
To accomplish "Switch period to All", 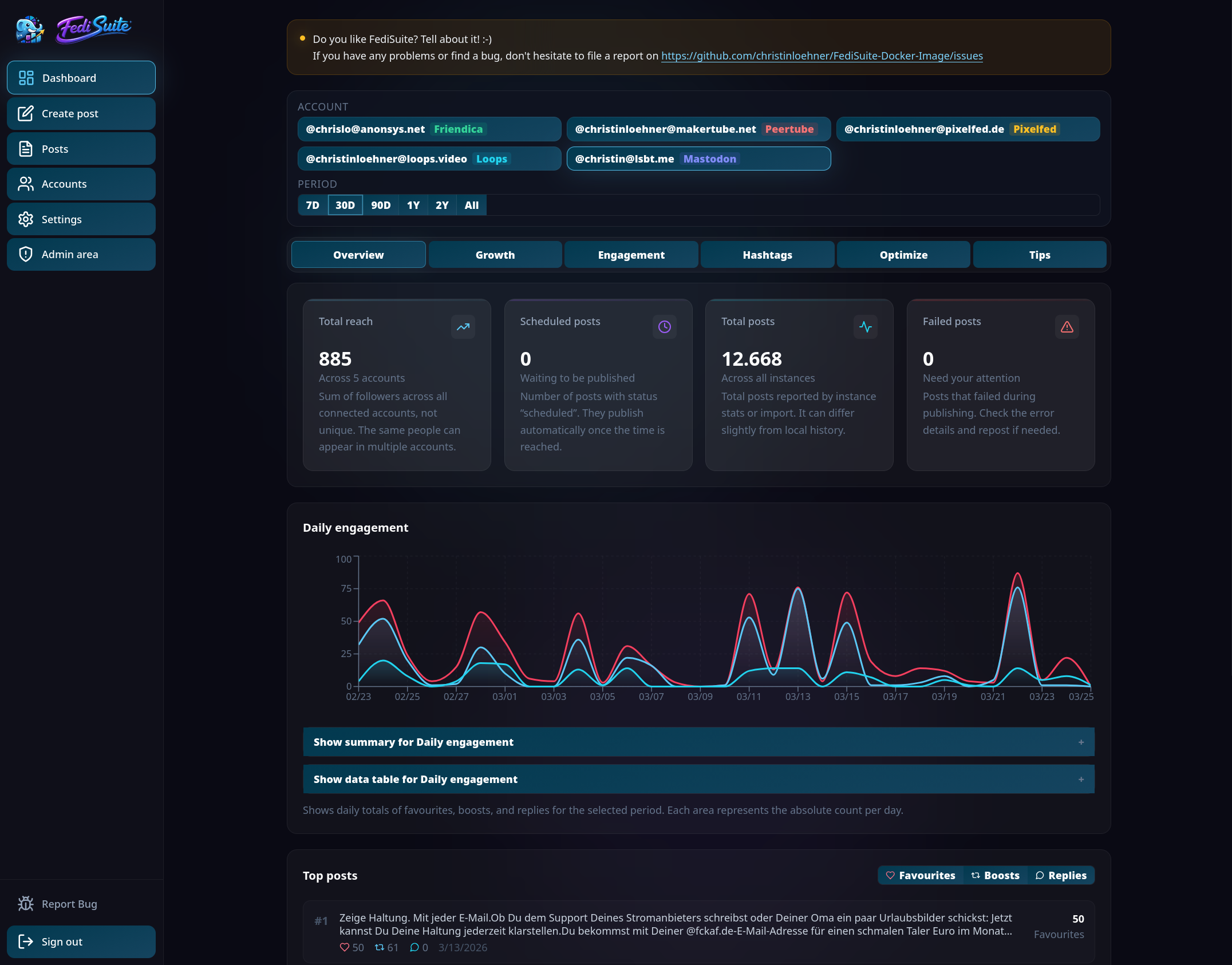I will tap(471, 205).
